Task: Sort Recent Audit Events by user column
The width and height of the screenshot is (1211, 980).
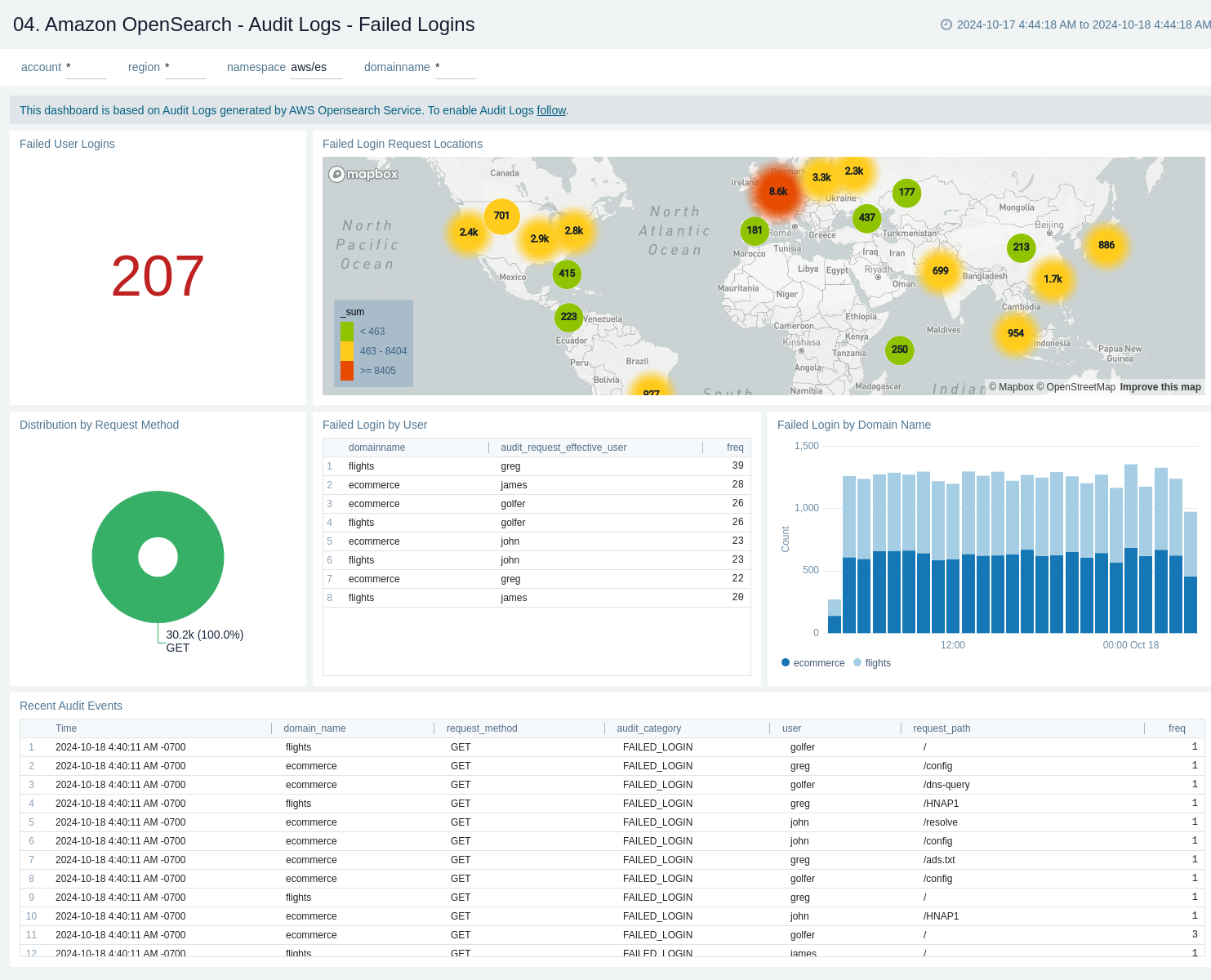Action: tap(791, 728)
